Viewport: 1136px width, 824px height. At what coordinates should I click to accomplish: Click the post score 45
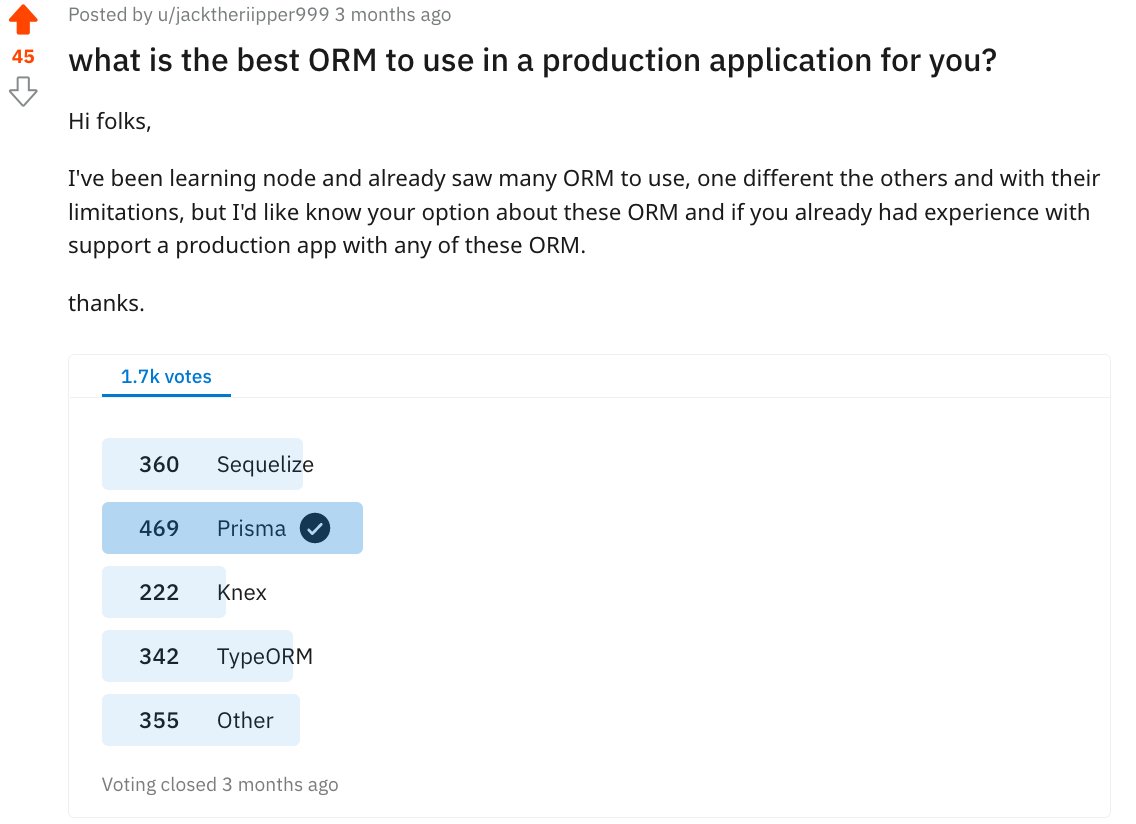[23, 57]
